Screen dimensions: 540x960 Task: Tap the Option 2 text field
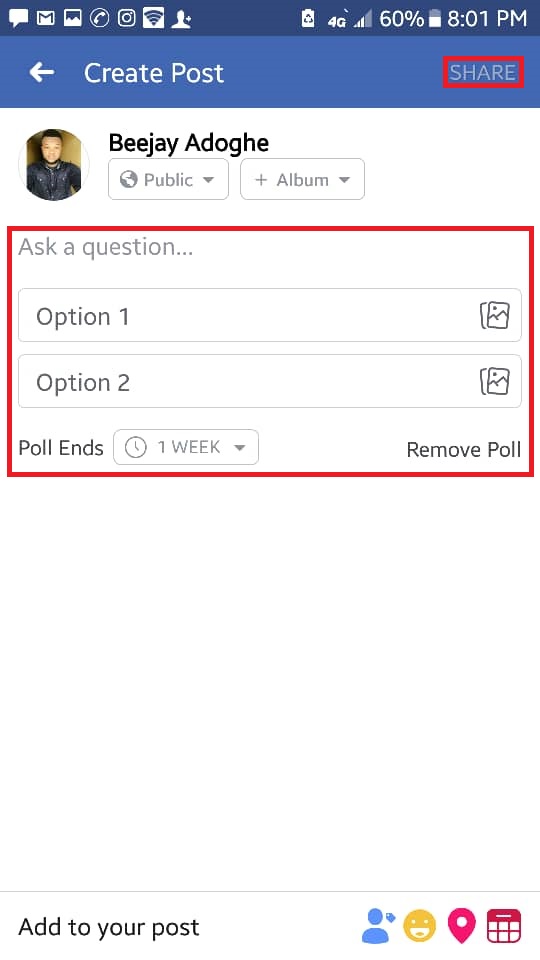click(x=270, y=382)
